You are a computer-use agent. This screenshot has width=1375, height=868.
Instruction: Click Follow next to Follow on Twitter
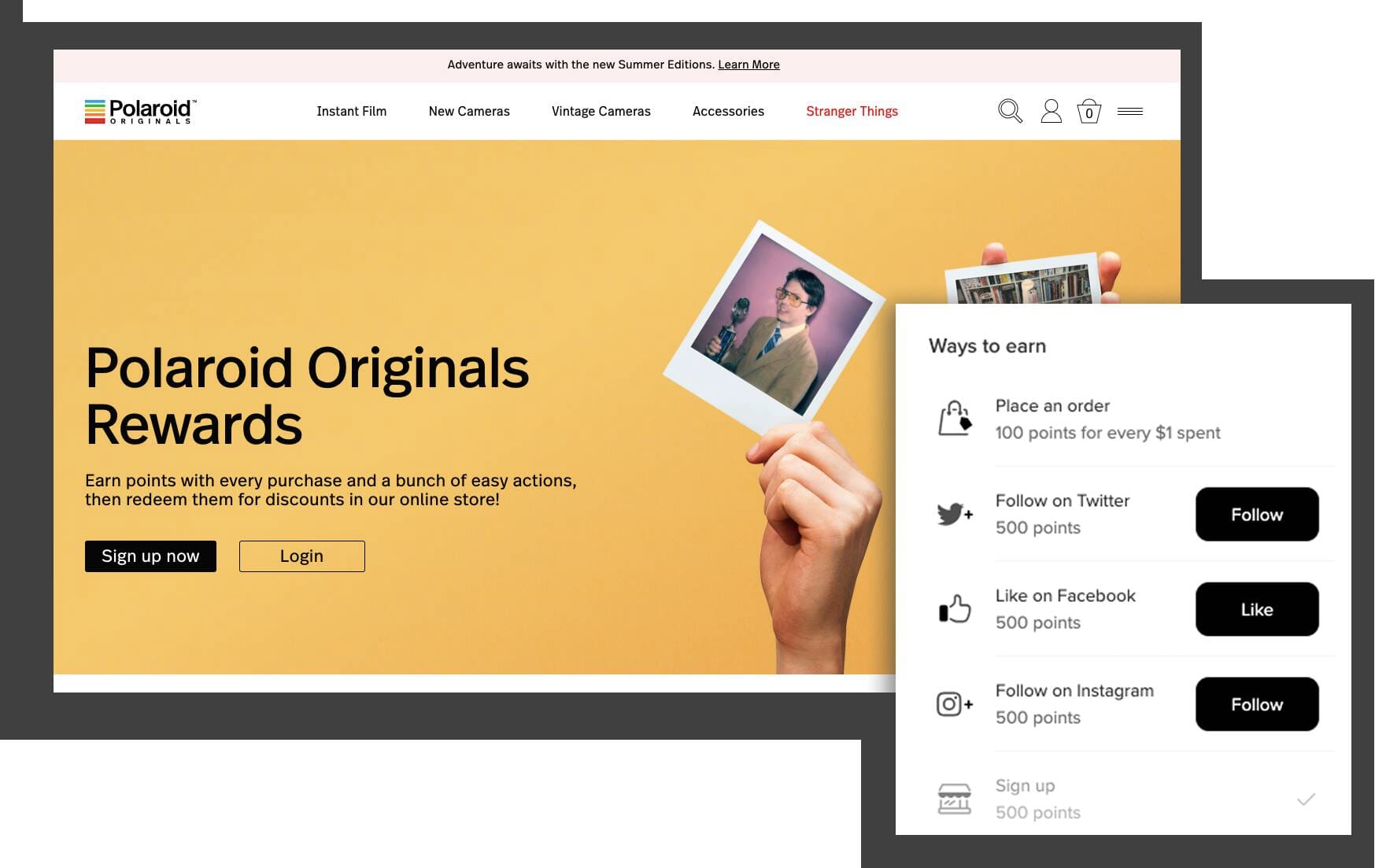pos(1256,514)
